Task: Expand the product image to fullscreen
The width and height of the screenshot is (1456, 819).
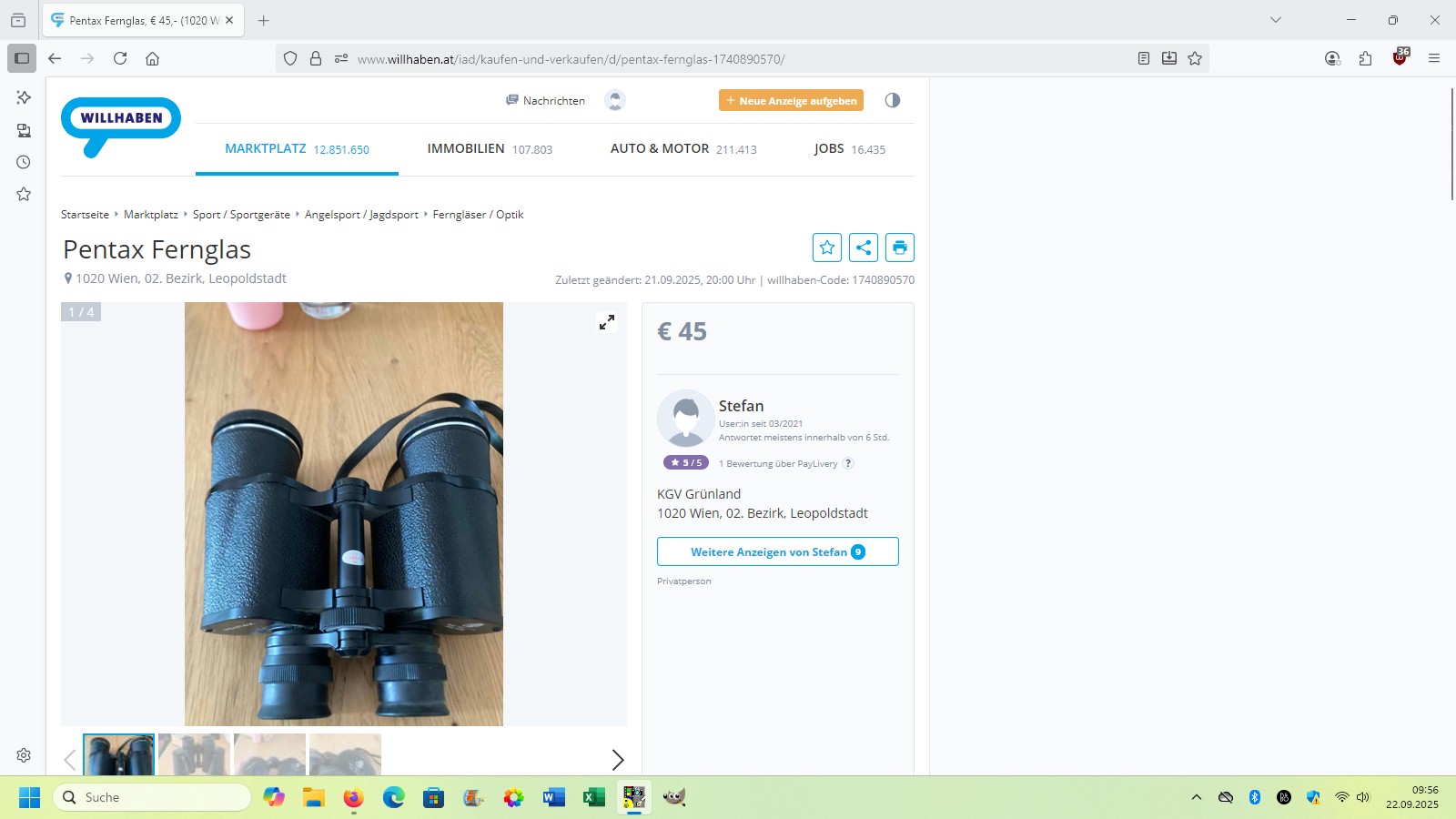Action: 606,322
